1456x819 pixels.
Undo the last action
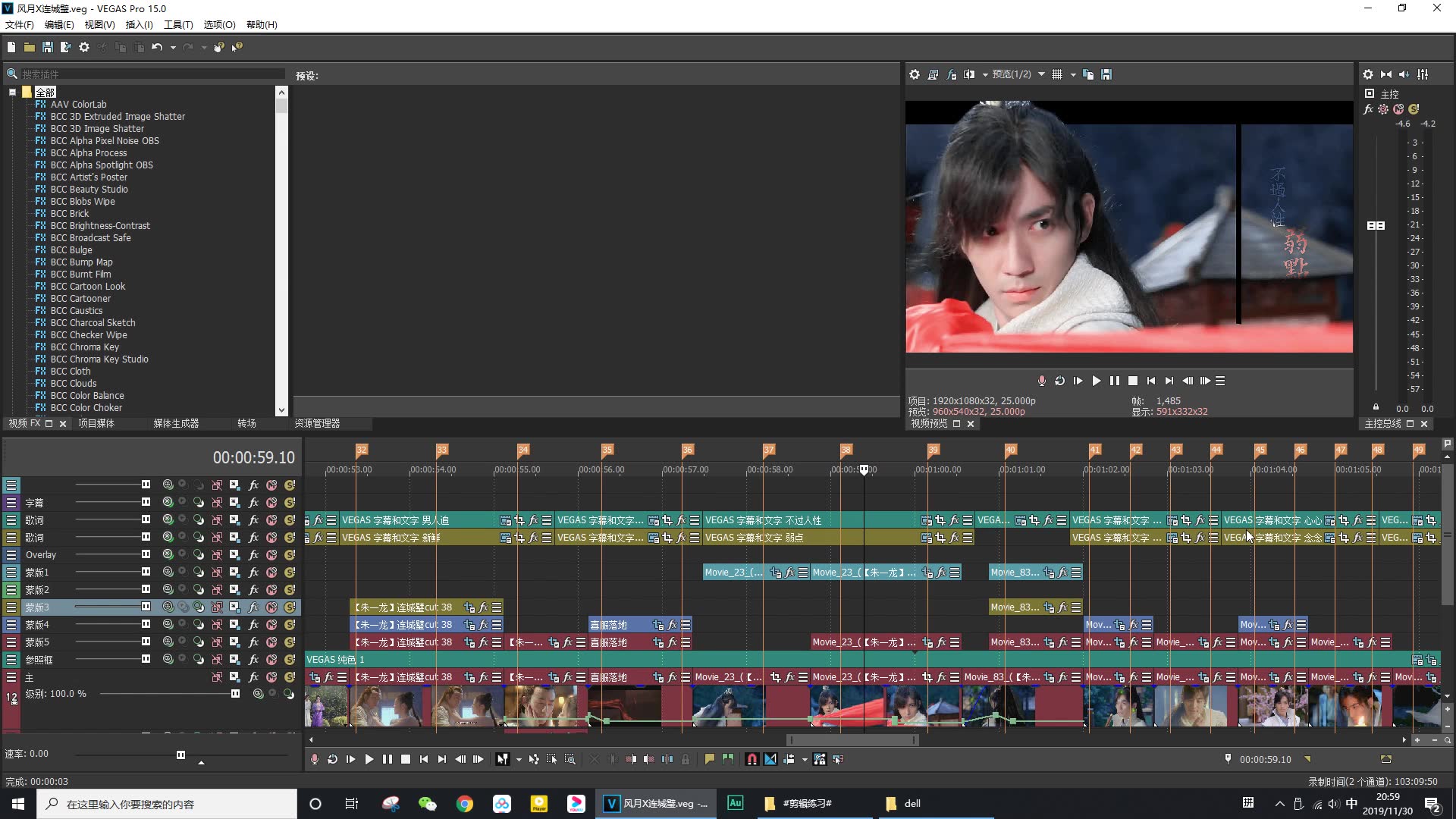point(157,47)
